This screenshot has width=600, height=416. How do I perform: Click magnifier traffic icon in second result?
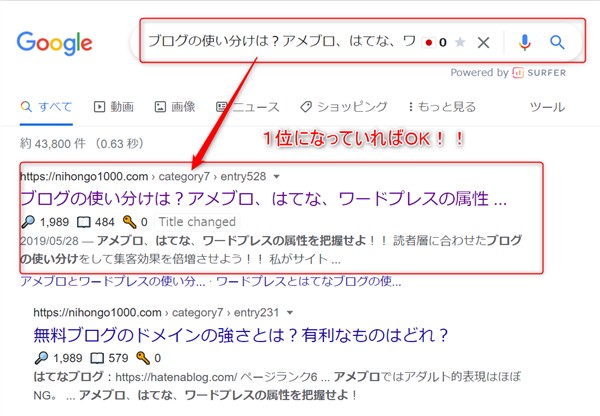coord(41,358)
